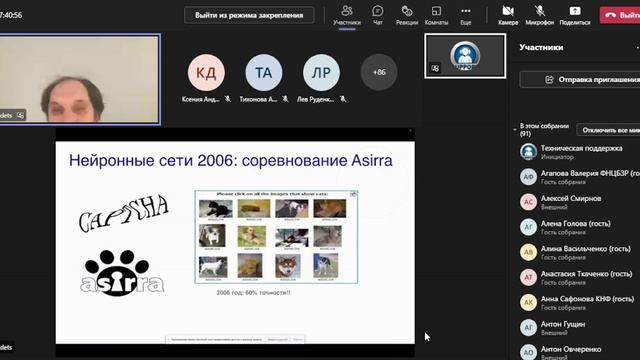Viewport: 640px width, 360px height.
Task: Click the technical support video tile
Action: 465,56
